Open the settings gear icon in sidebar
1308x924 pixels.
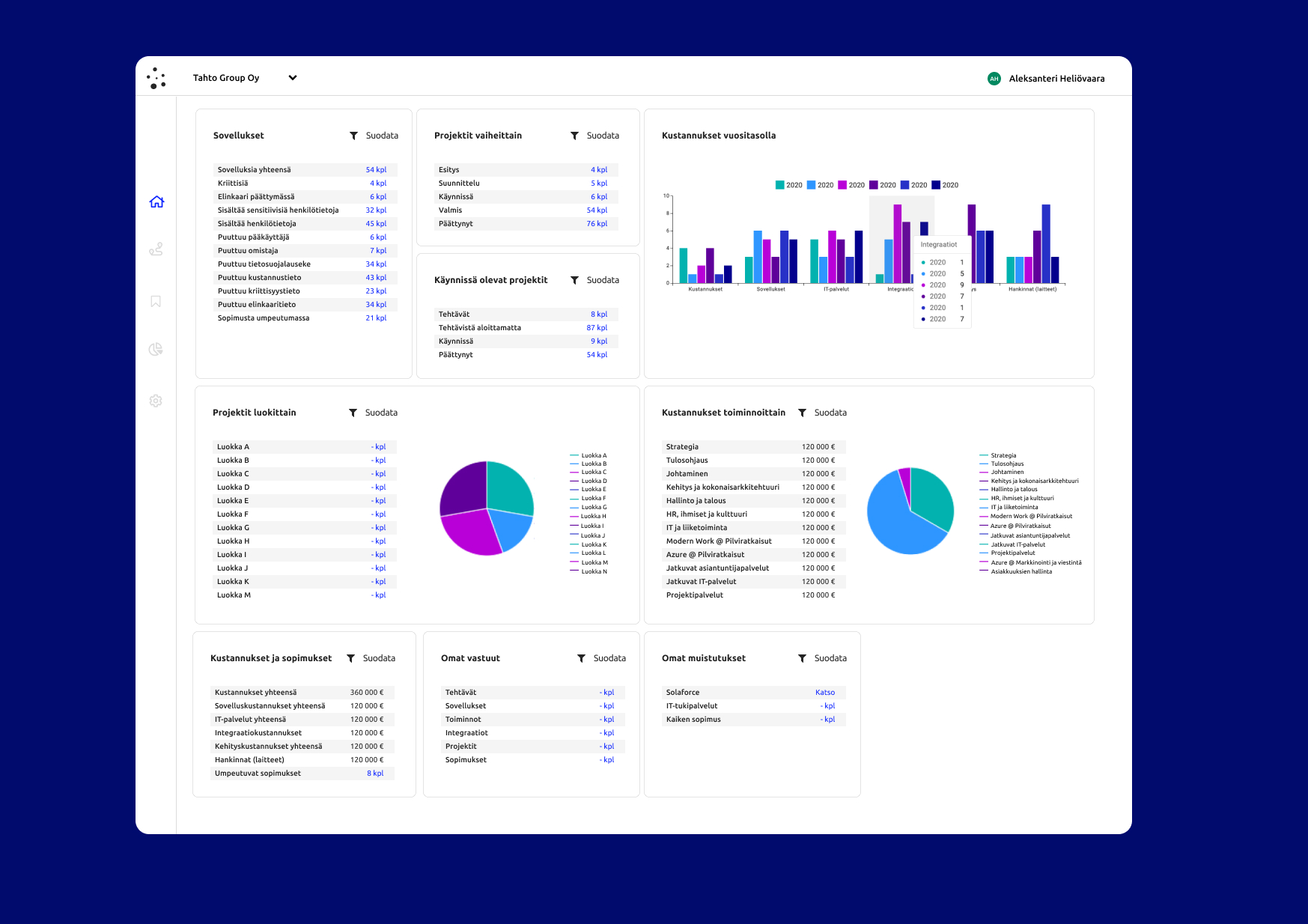[156, 401]
